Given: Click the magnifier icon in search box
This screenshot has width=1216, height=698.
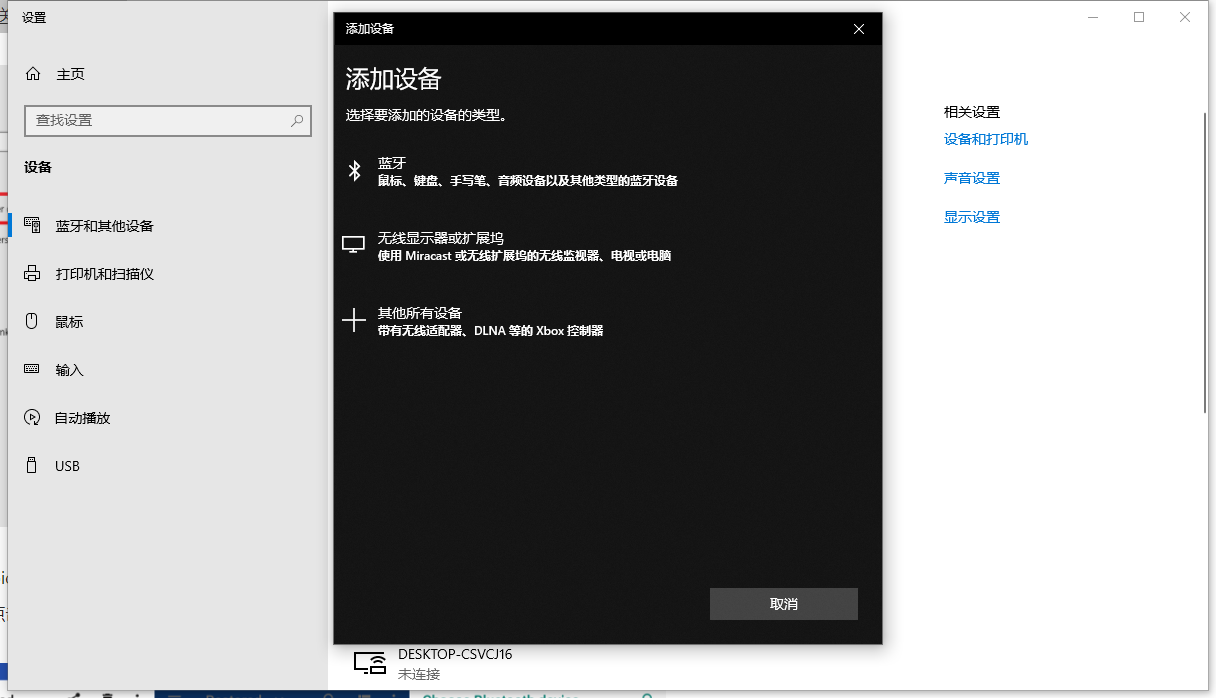Looking at the screenshot, I should coord(297,121).
